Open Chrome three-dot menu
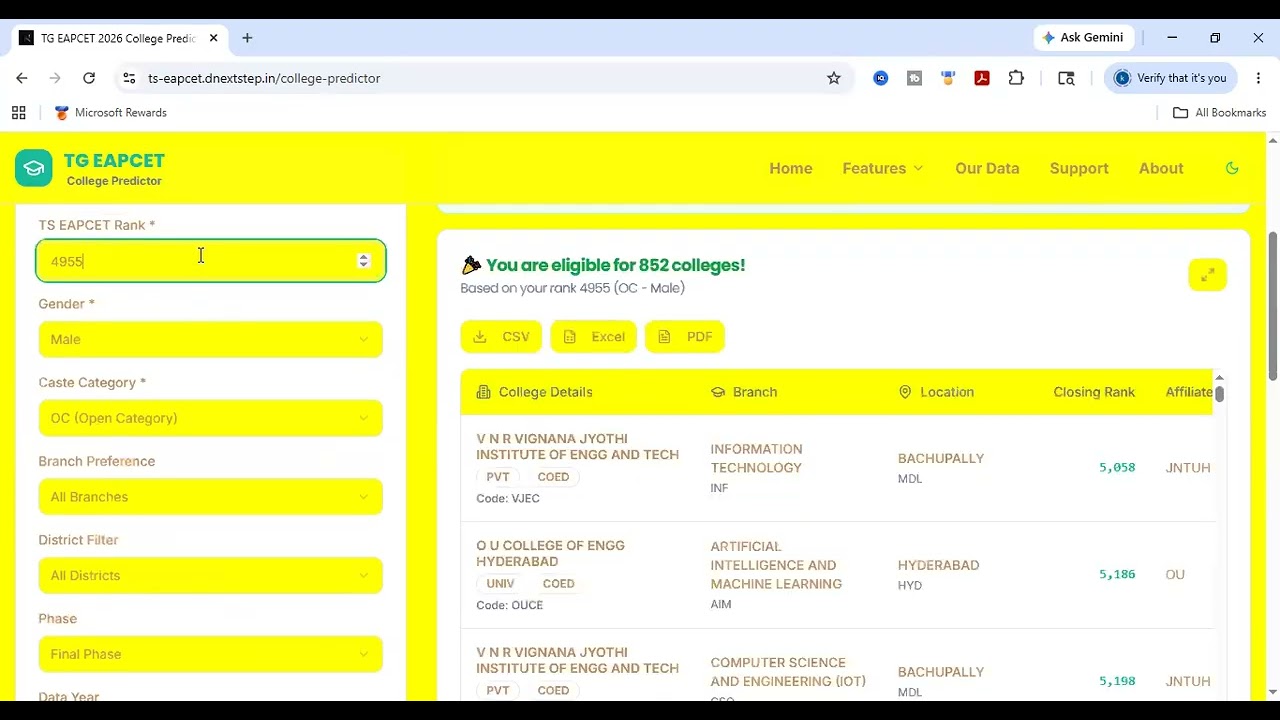Image resolution: width=1280 pixels, height=720 pixels. (x=1257, y=78)
